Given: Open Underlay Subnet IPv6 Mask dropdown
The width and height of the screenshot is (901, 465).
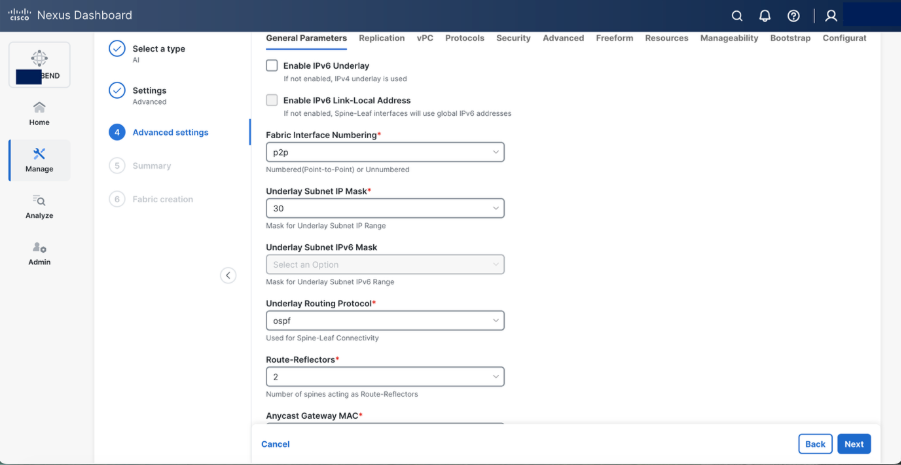Looking at the screenshot, I should coord(385,264).
